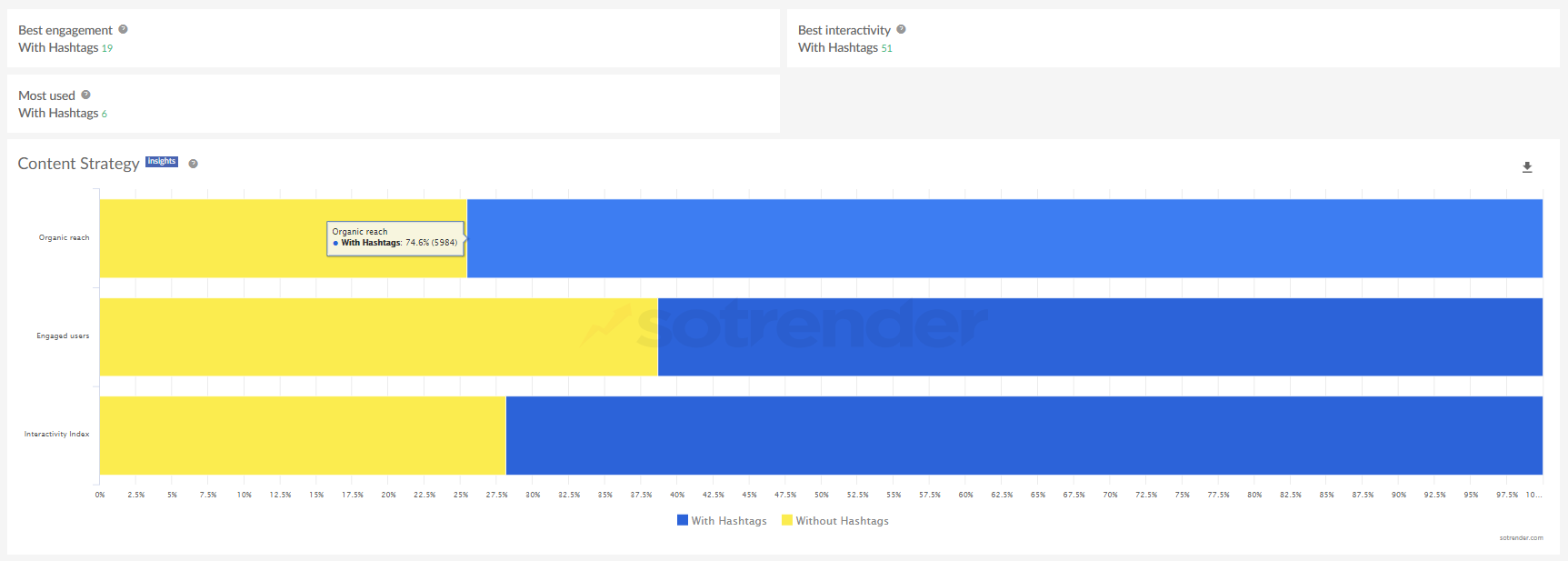The height and width of the screenshot is (561, 1568).
Task: Click the yellow Without Hashtags legend swatch
Action: click(787, 520)
